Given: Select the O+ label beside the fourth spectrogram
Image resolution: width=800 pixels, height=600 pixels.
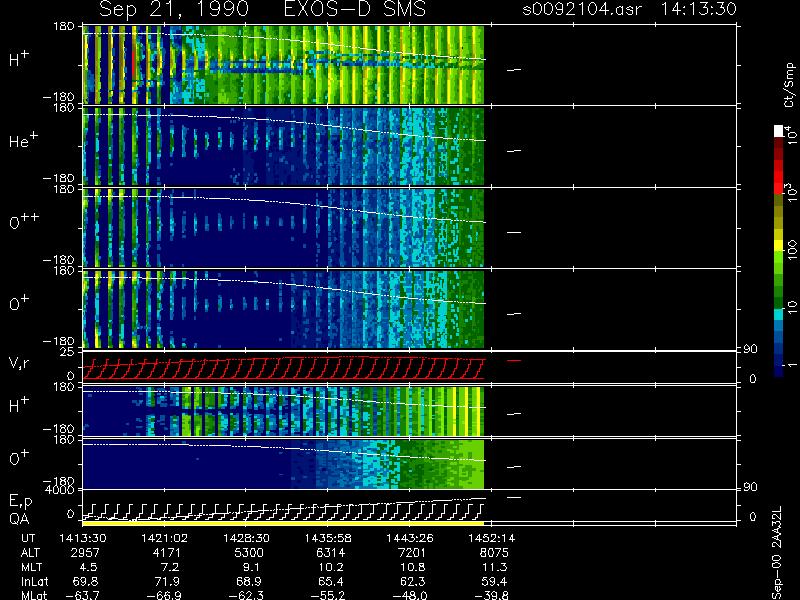Looking at the screenshot, I should tap(19, 303).
